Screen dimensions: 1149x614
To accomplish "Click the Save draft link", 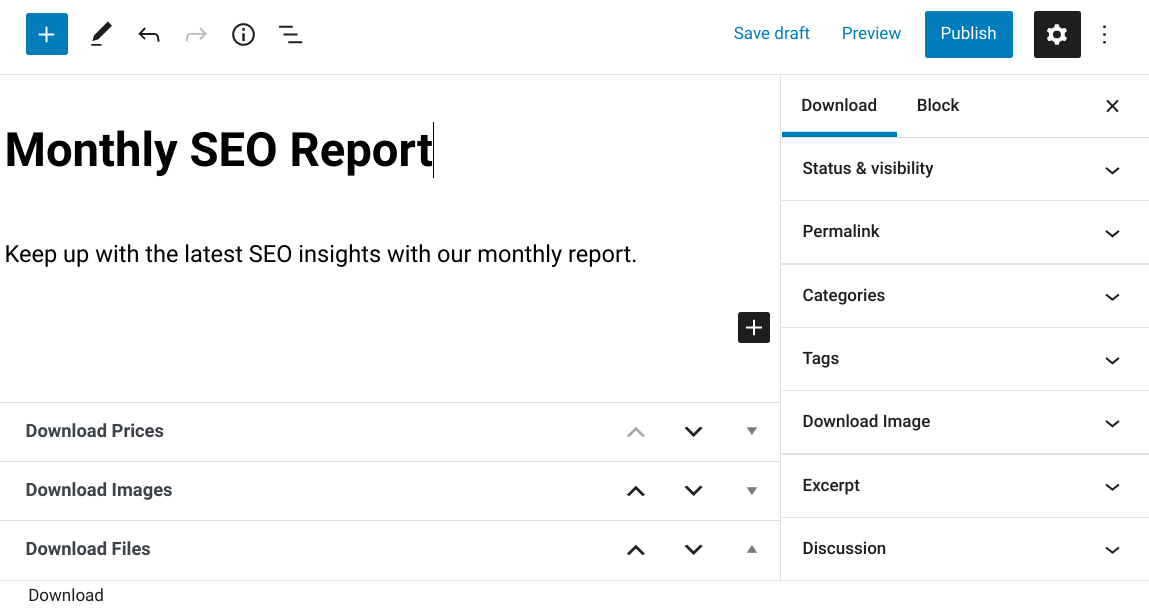I will pyautogui.click(x=771, y=34).
